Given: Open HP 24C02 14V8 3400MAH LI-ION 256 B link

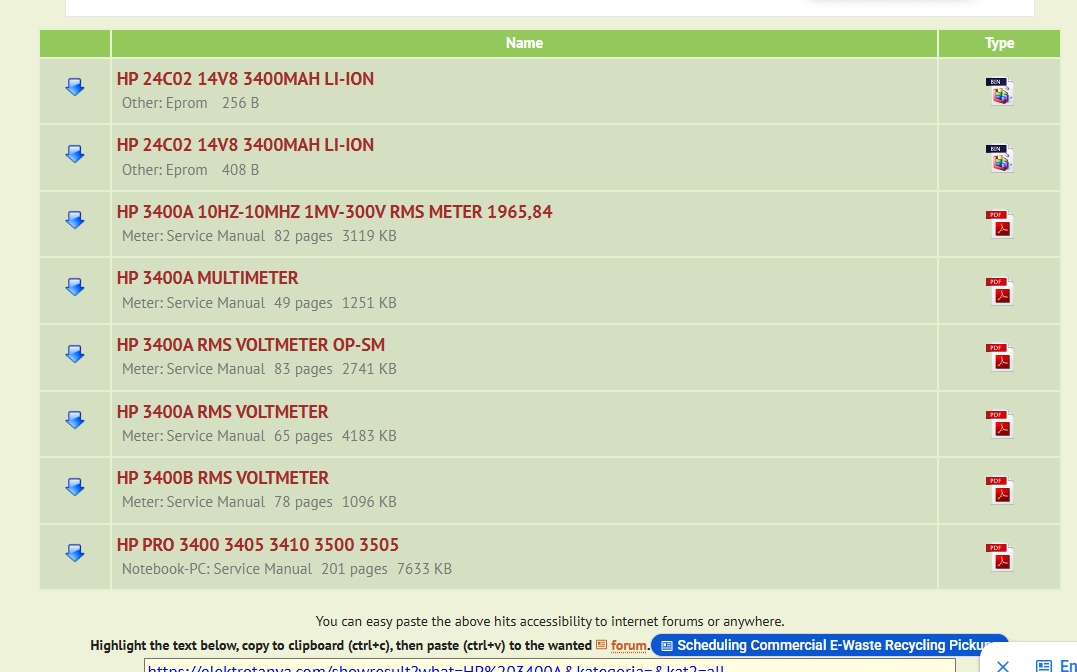Looking at the screenshot, I should pos(245,79).
